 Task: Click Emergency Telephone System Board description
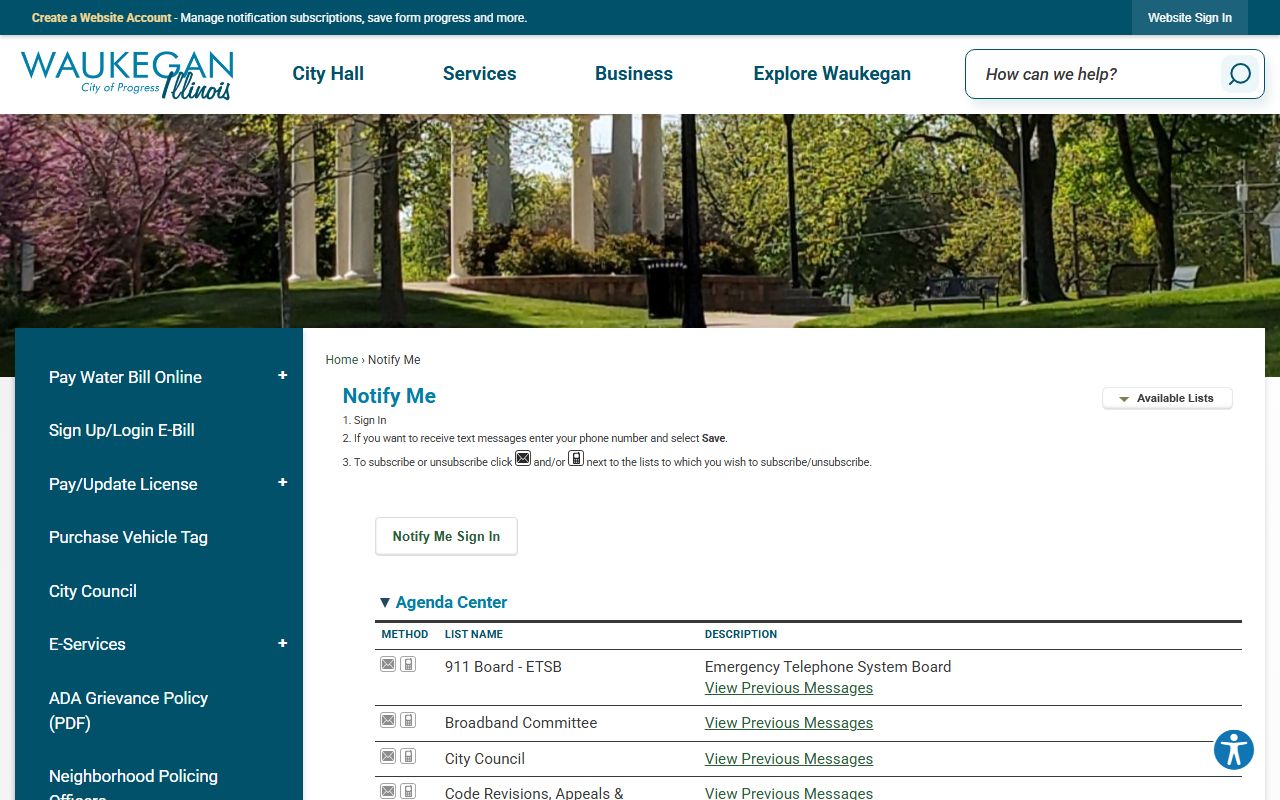[x=828, y=667]
